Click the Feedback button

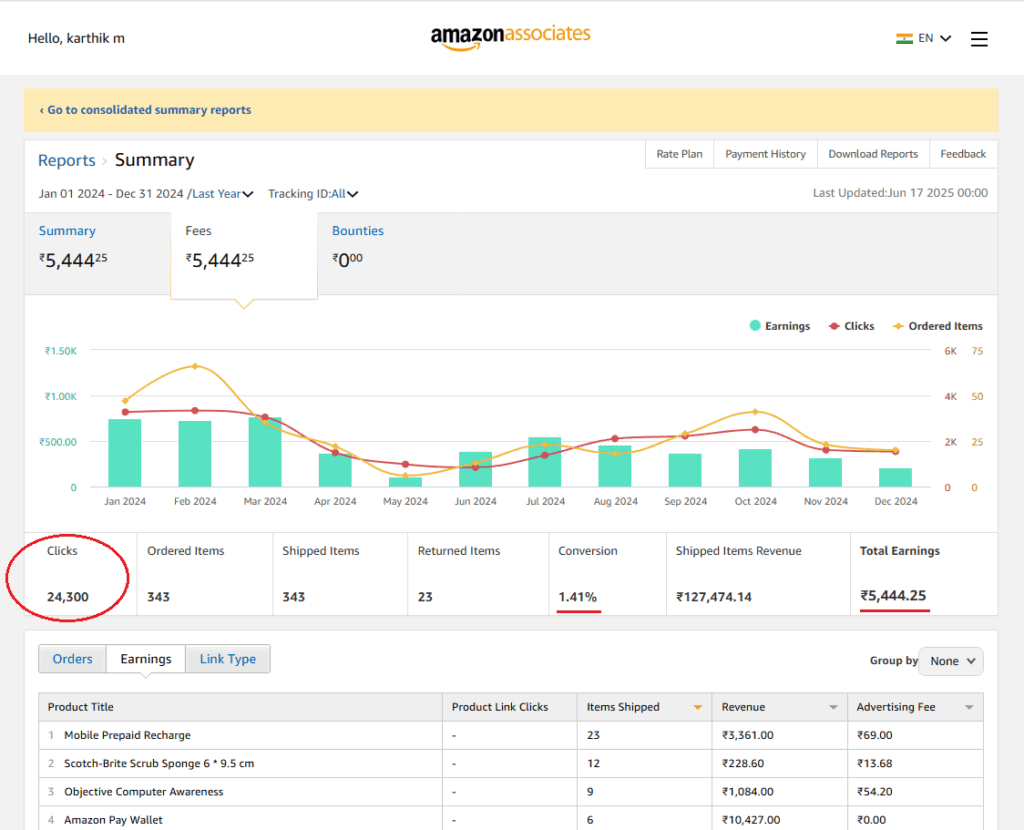[963, 154]
